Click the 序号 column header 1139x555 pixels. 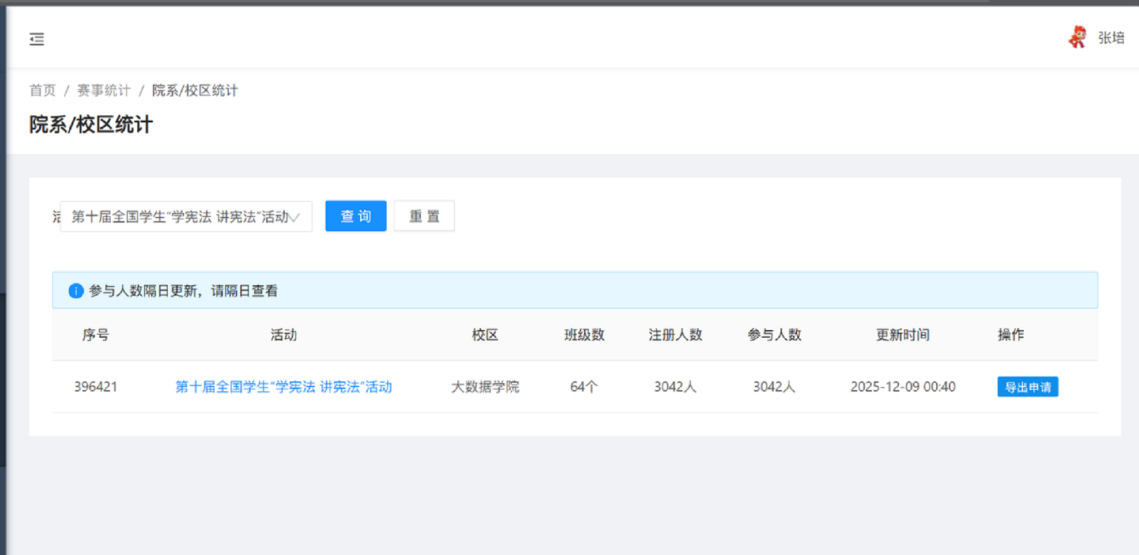point(96,335)
